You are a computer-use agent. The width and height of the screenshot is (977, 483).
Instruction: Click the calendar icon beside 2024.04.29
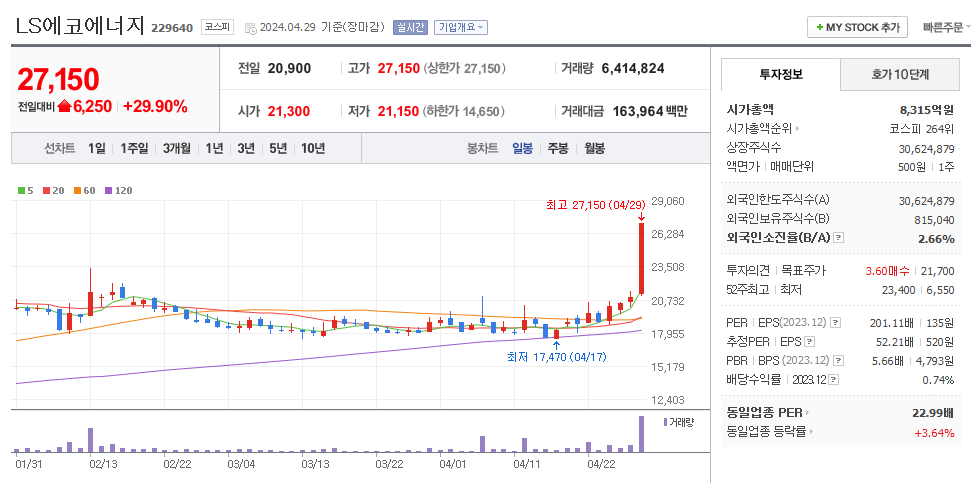coord(250,27)
